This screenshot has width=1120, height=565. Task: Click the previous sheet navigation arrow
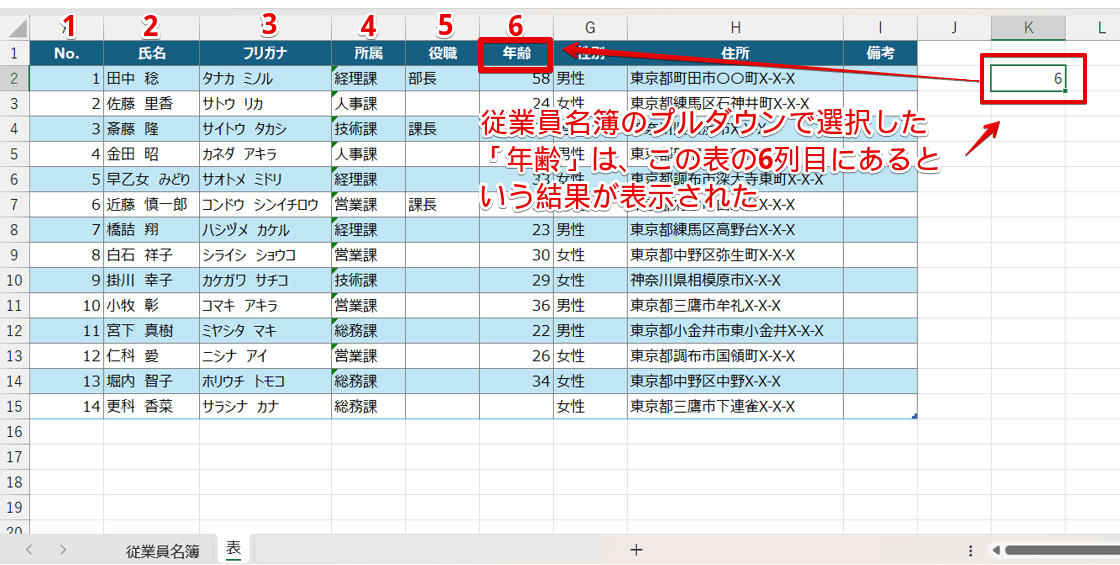29,550
